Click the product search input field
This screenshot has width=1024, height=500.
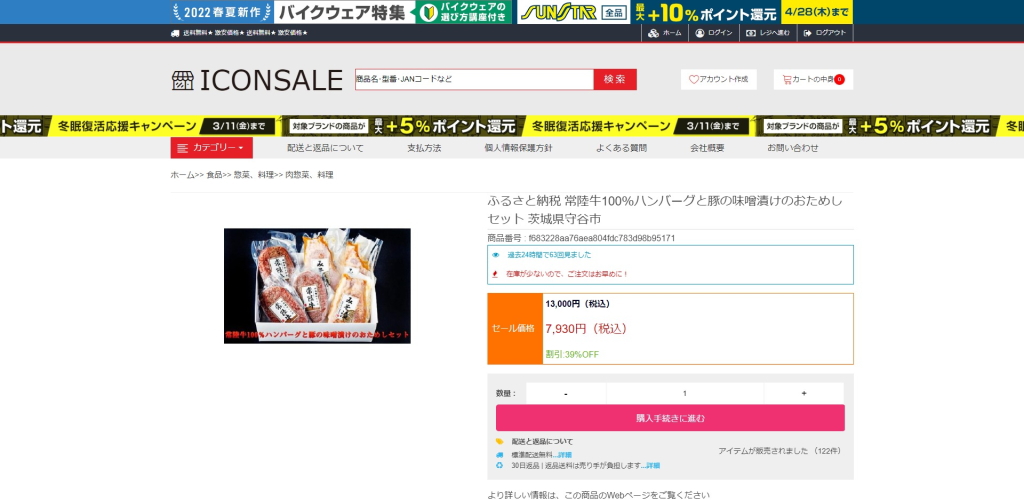point(474,80)
